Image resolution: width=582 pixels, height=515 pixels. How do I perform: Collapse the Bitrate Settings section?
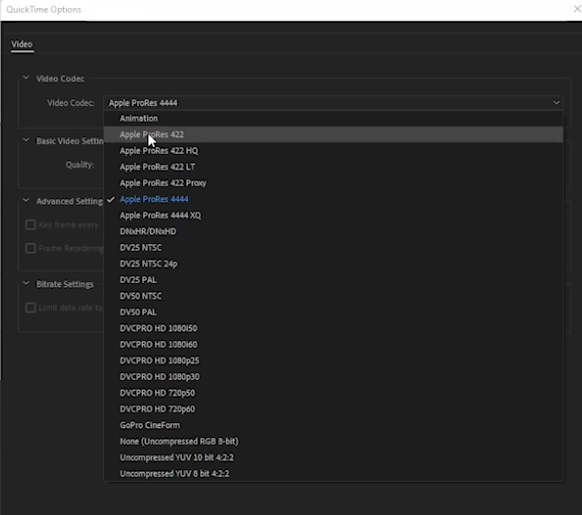click(26, 283)
